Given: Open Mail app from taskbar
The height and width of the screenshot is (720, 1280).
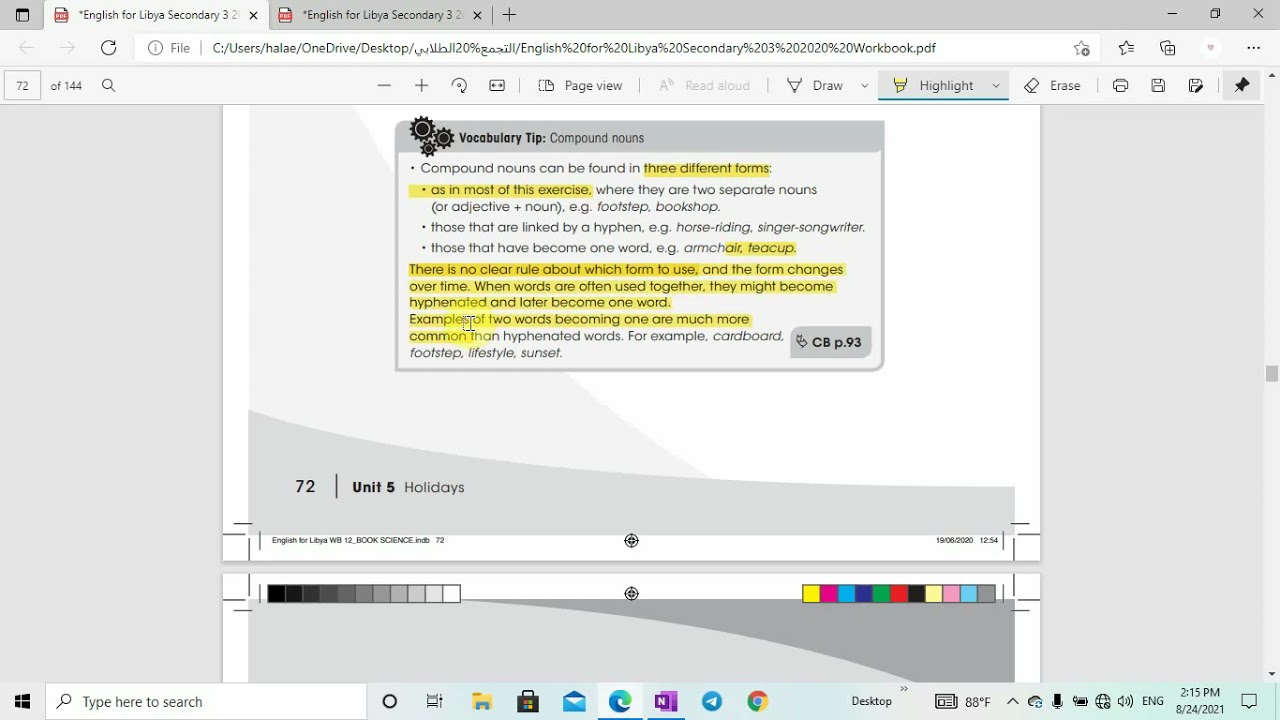Looking at the screenshot, I should [574, 702].
